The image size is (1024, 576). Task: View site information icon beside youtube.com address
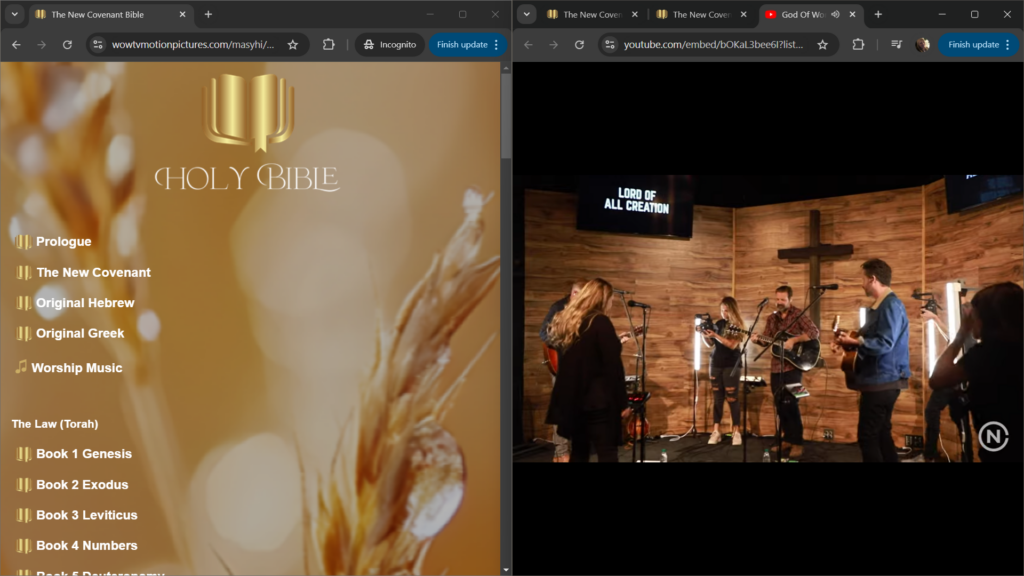(609, 45)
